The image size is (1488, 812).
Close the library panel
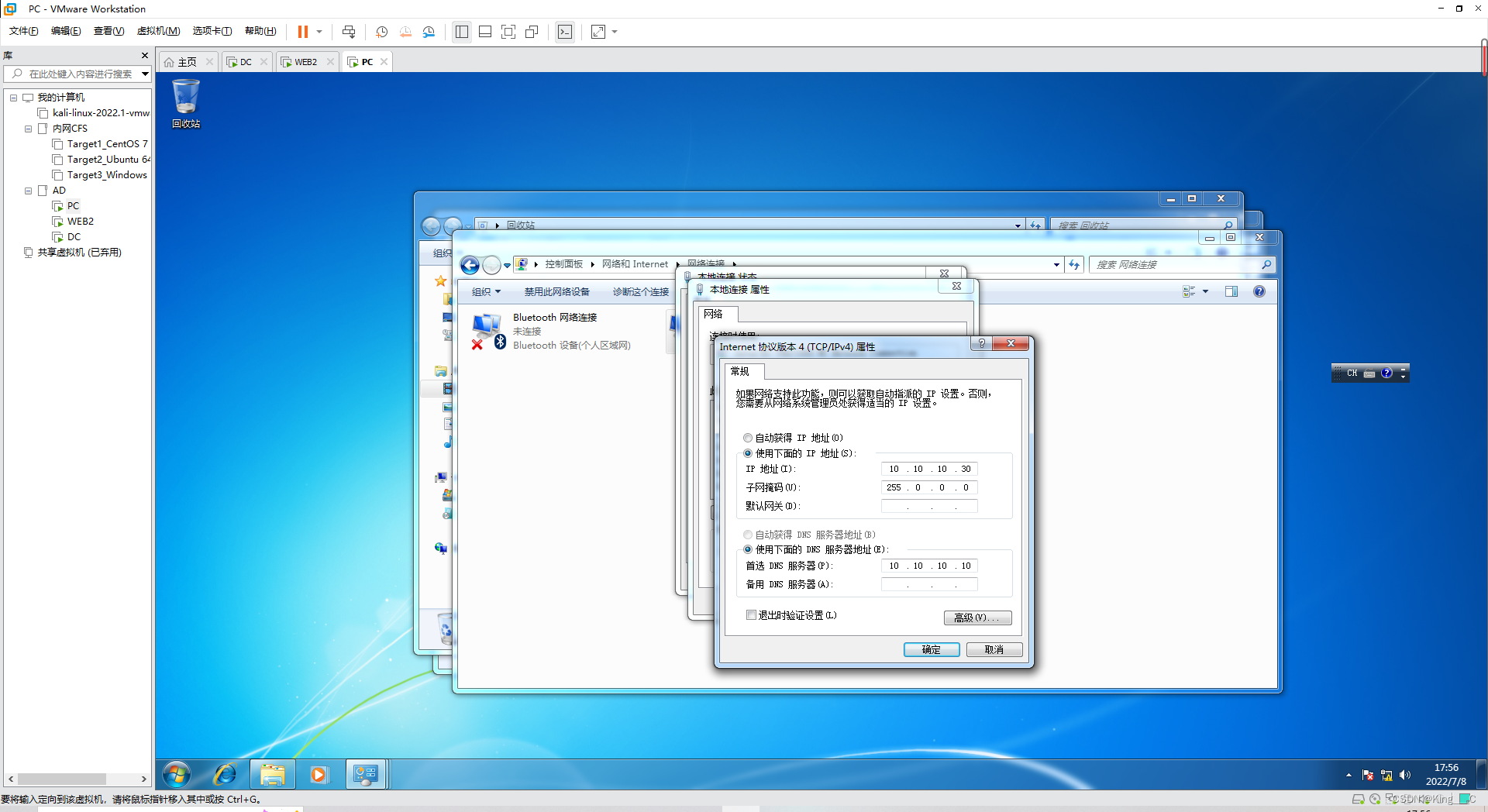tap(145, 55)
